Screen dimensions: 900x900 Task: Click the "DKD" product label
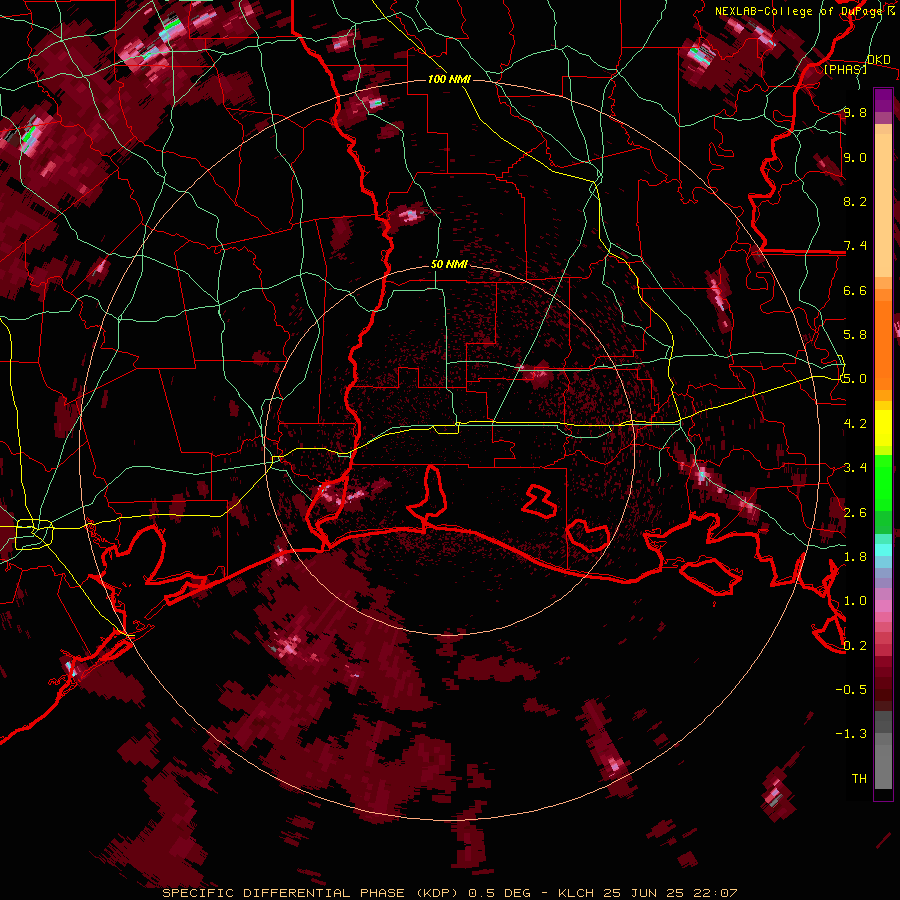879,60
